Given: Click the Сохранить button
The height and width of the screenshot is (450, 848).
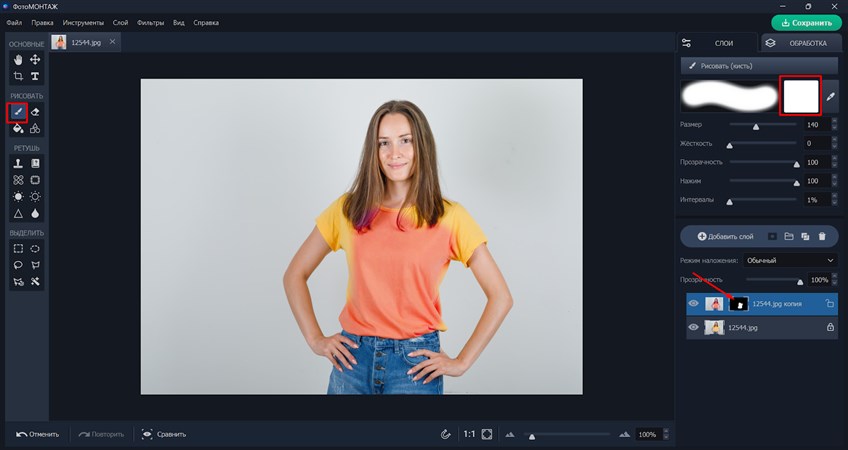Looking at the screenshot, I should [x=806, y=22].
